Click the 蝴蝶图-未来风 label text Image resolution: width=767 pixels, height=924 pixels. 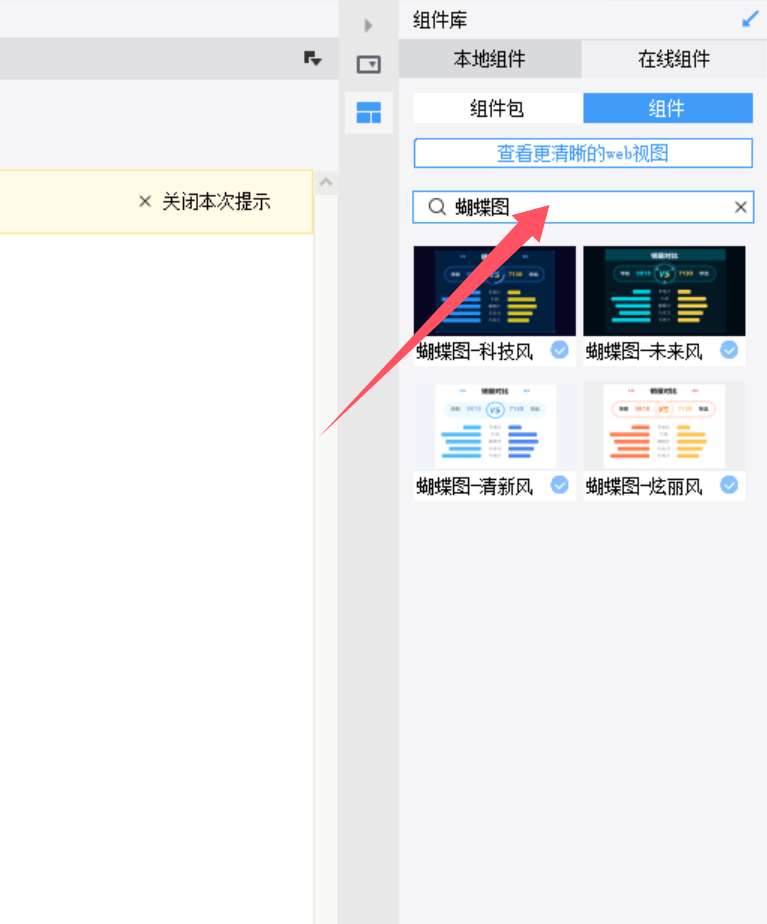click(x=644, y=352)
